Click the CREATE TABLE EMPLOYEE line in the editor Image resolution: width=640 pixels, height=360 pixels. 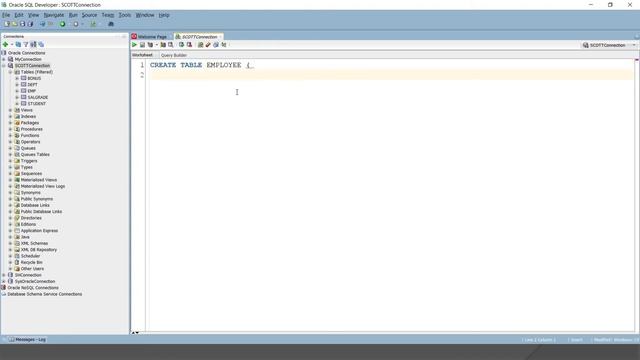point(202,65)
